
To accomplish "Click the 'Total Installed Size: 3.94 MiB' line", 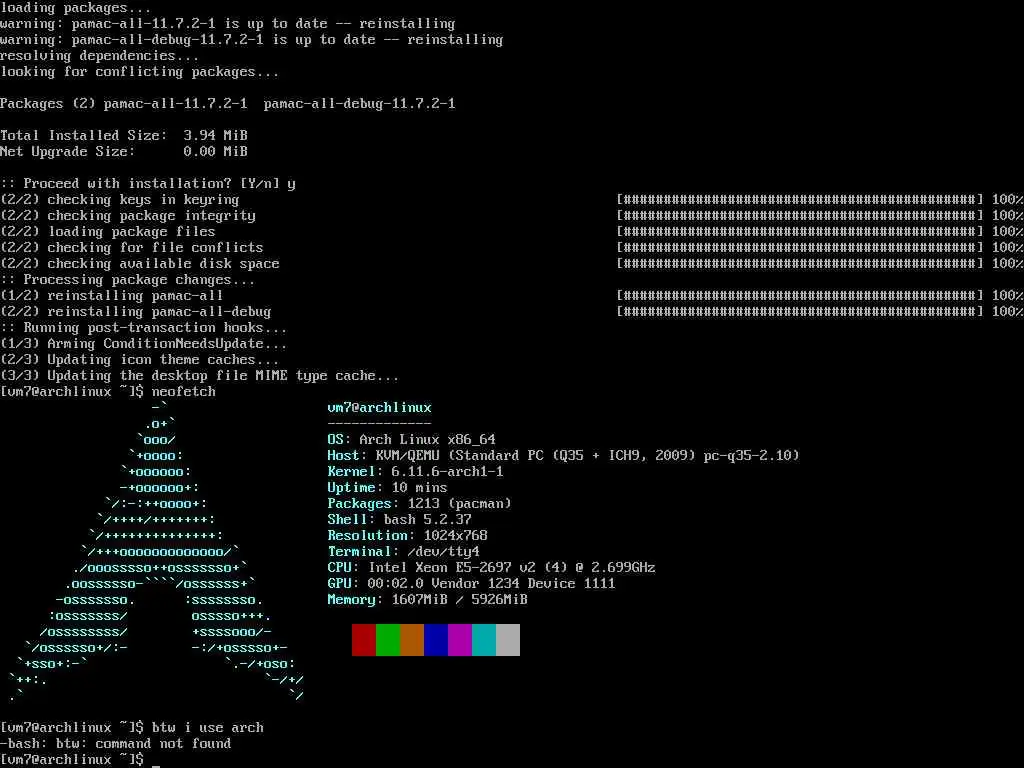I will [124, 135].
